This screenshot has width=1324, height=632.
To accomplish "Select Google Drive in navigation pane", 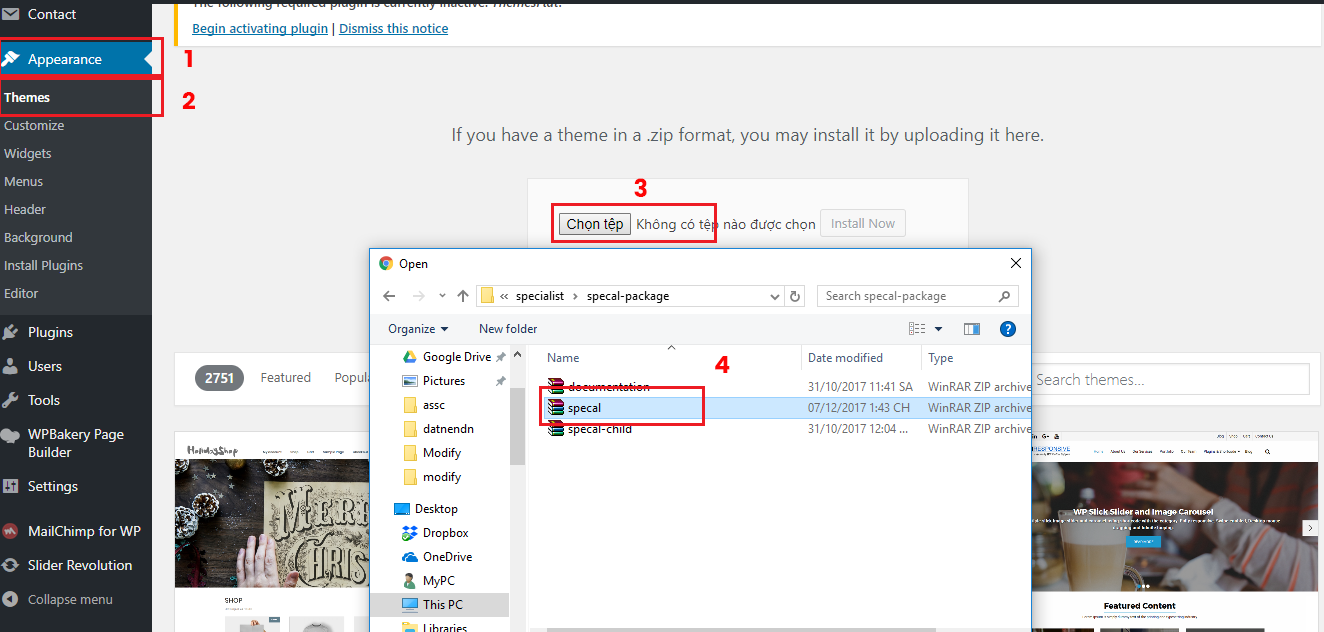I will pyautogui.click(x=445, y=357).
